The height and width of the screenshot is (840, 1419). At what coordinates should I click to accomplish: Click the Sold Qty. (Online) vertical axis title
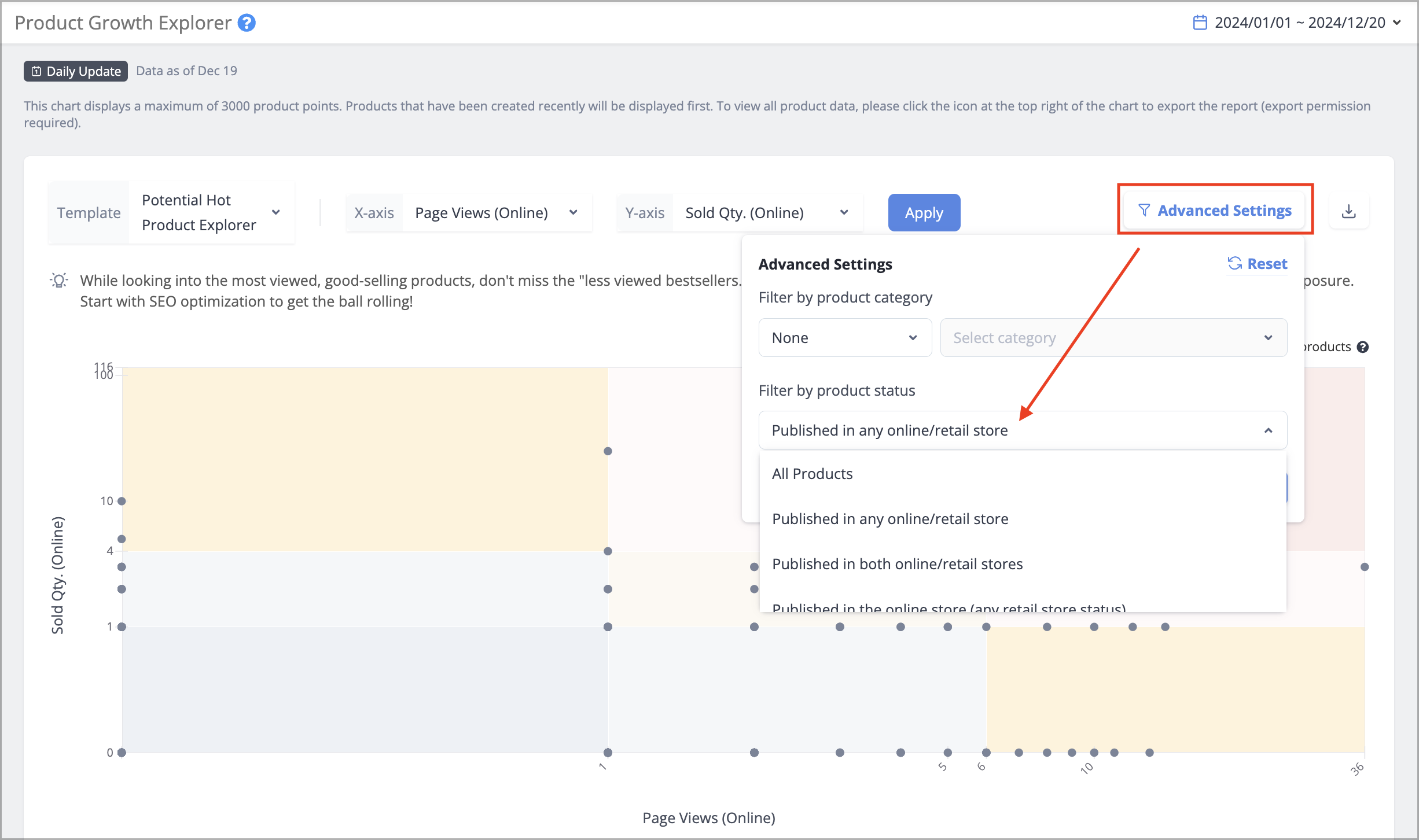point(57,576)
